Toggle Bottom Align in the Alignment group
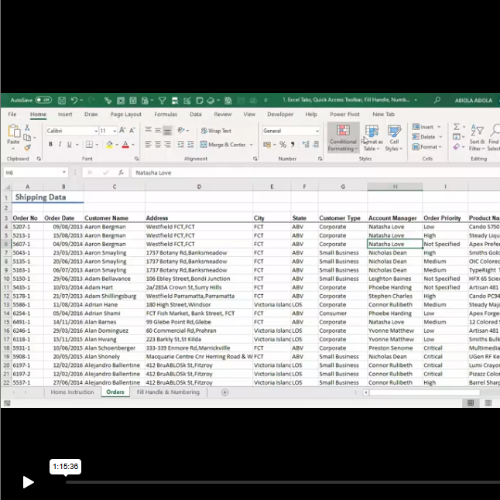 pyautogui.click(x=168, y=130)
